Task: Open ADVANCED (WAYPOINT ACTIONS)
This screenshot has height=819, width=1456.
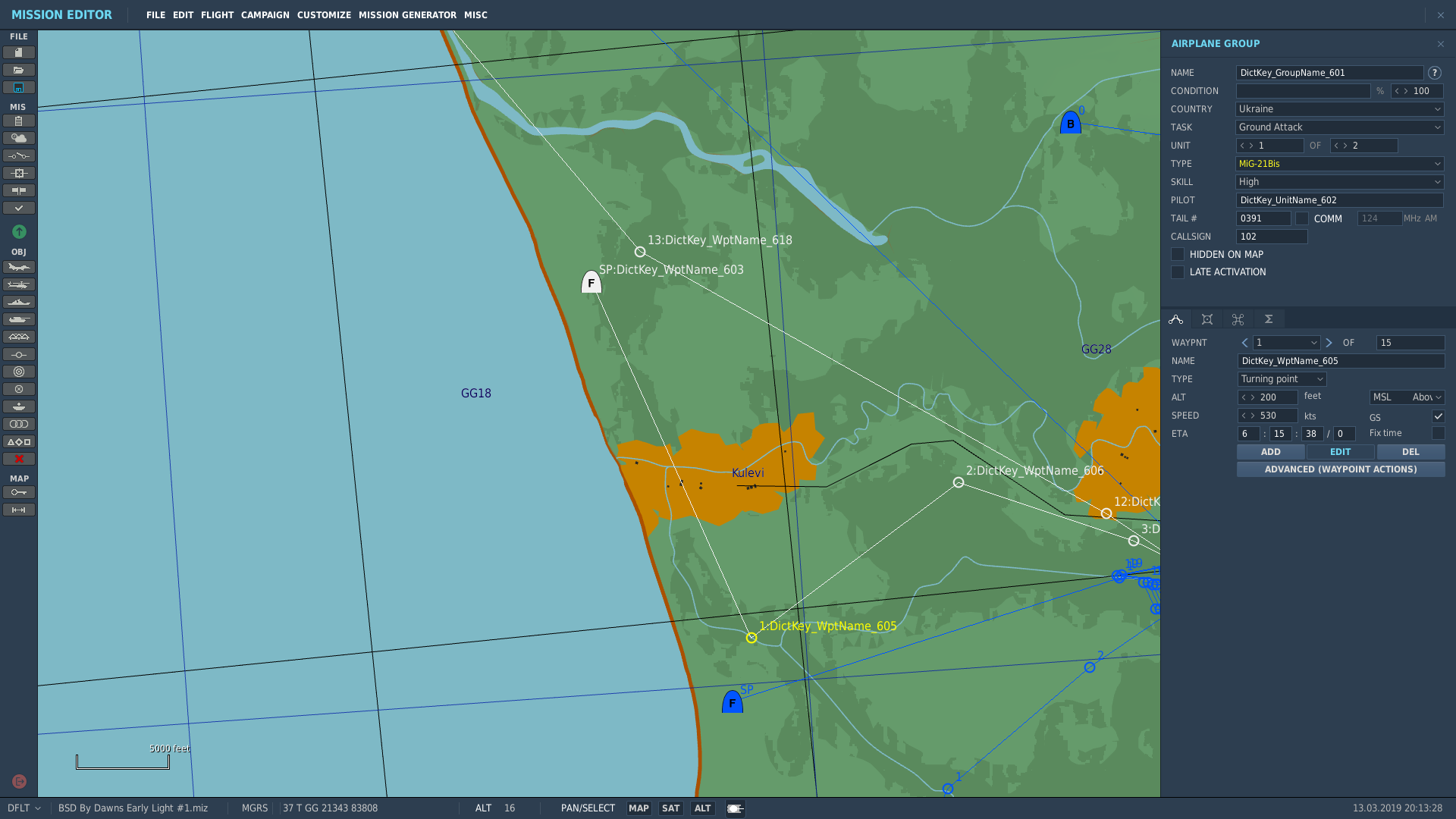Action: pos(1341,469)
